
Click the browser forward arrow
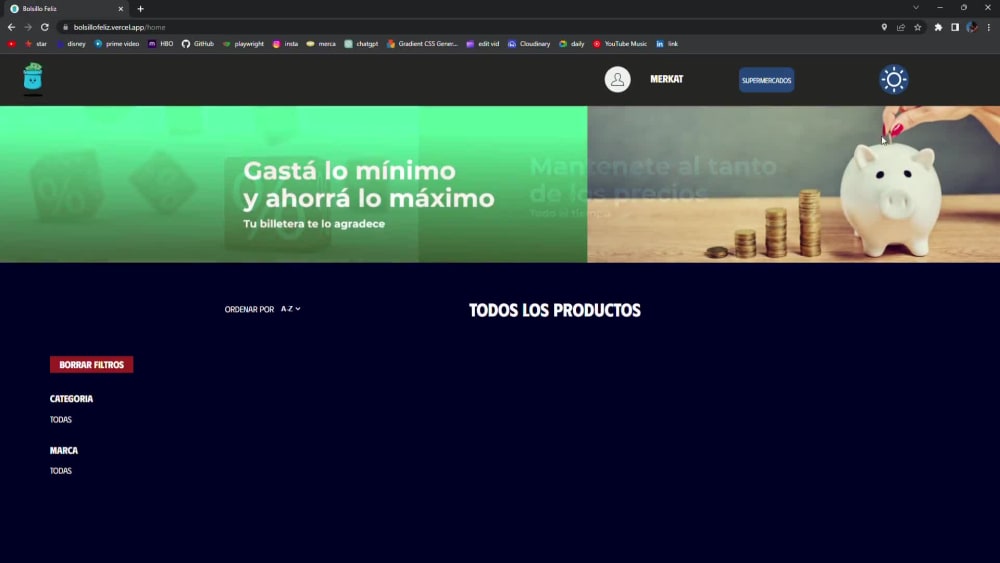28,27
